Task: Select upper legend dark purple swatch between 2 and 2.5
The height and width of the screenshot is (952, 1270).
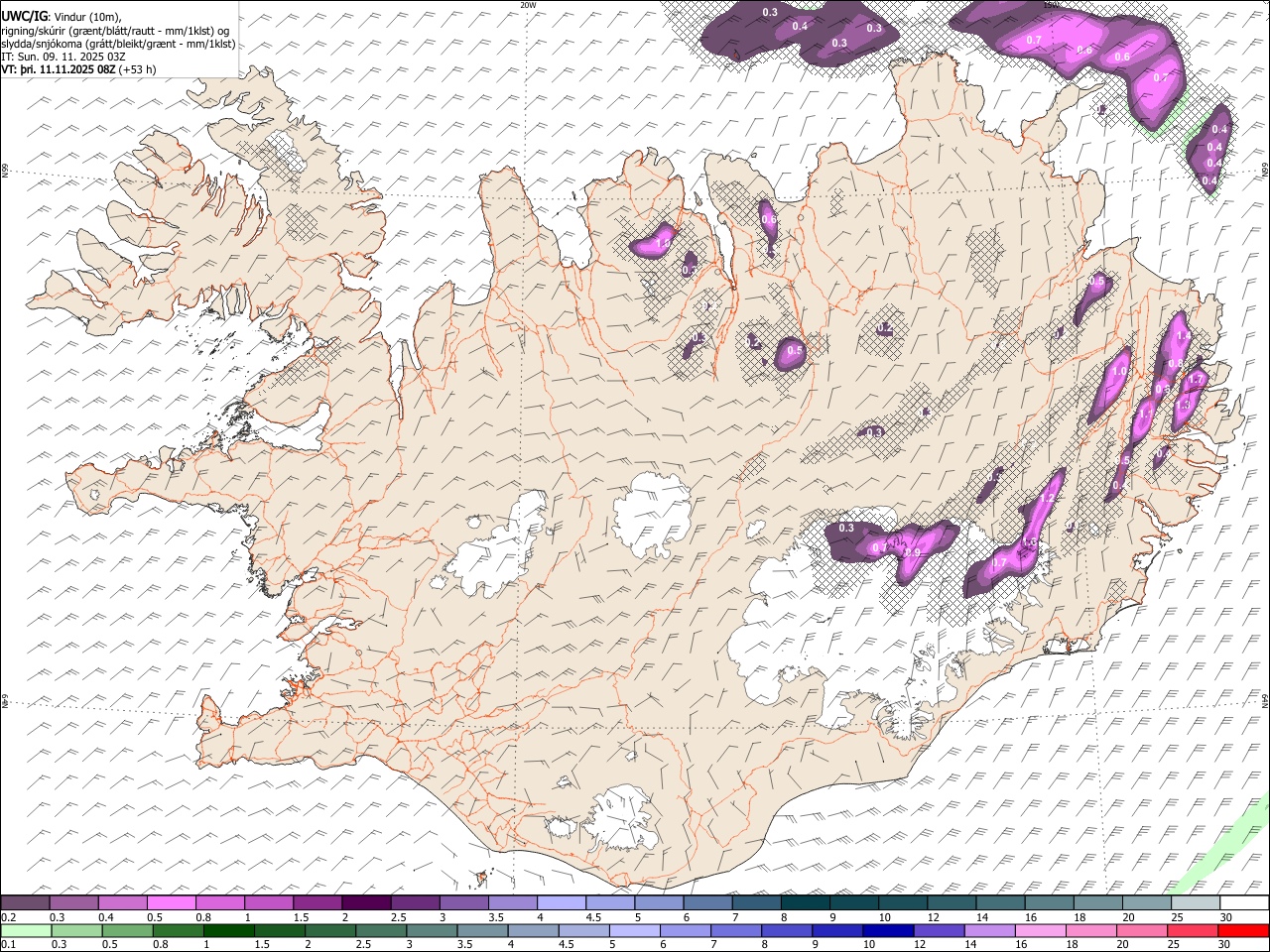Action: click(367, 902)
